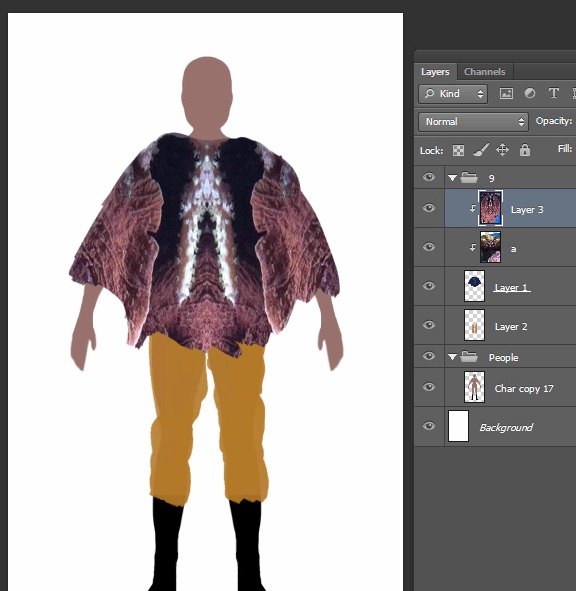Collapse the People group
Image resolution: width=576 pixels, height=591 pixels.
pos(452,357)
